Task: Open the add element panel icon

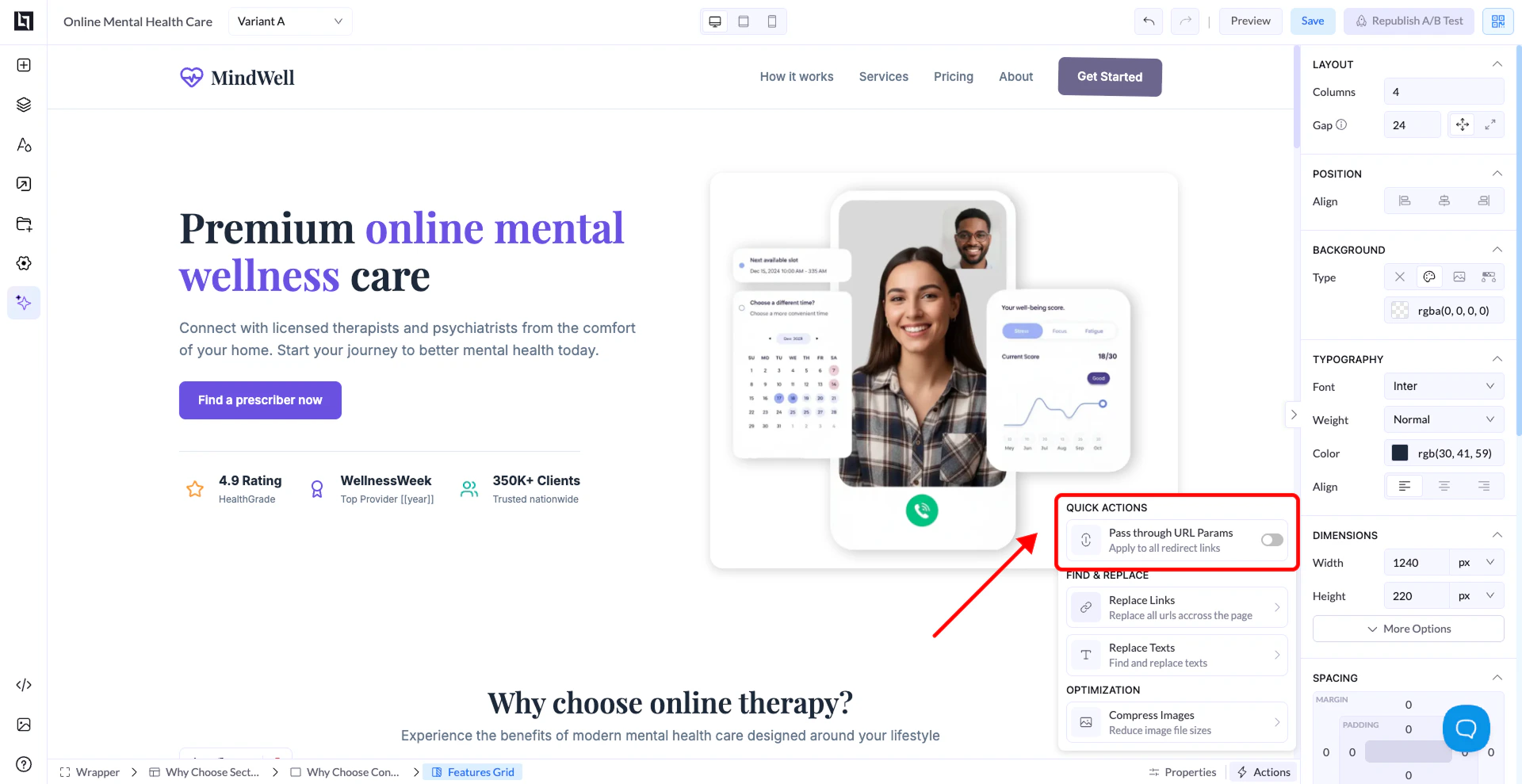Action: (x=24, y=65)
